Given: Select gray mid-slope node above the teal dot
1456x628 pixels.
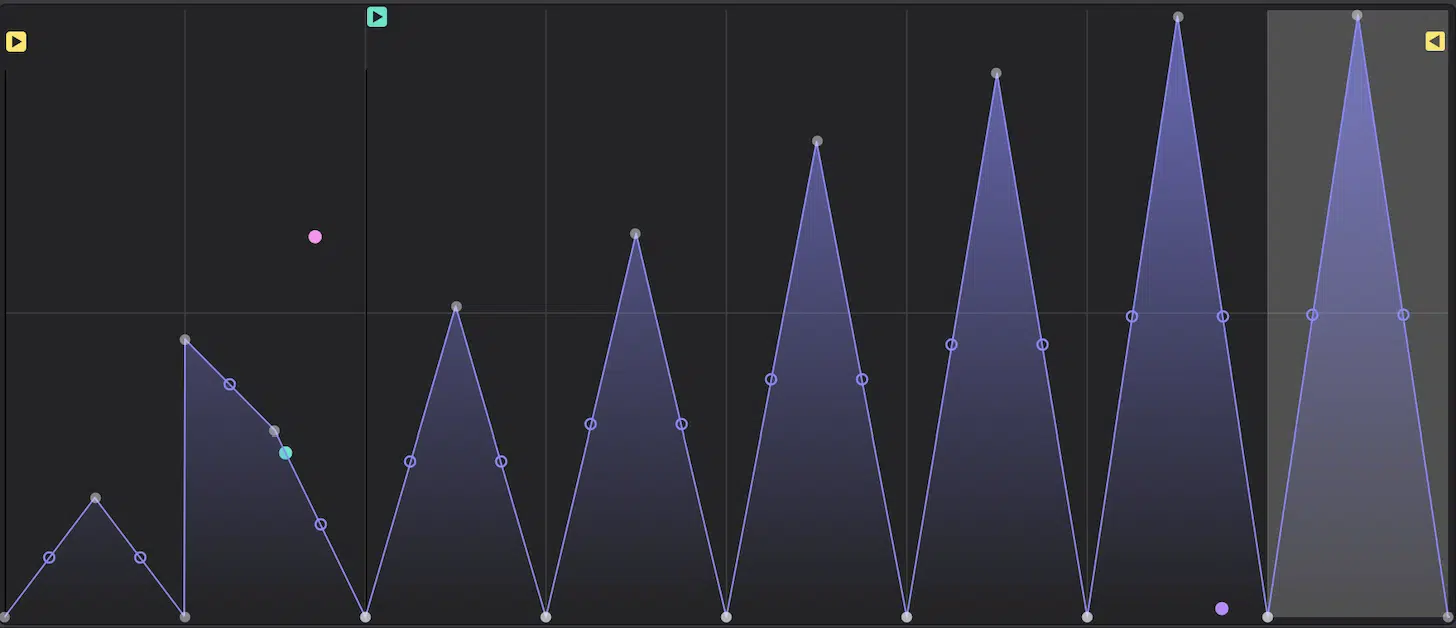Looking at the screenshot, I should coord(274,431).
